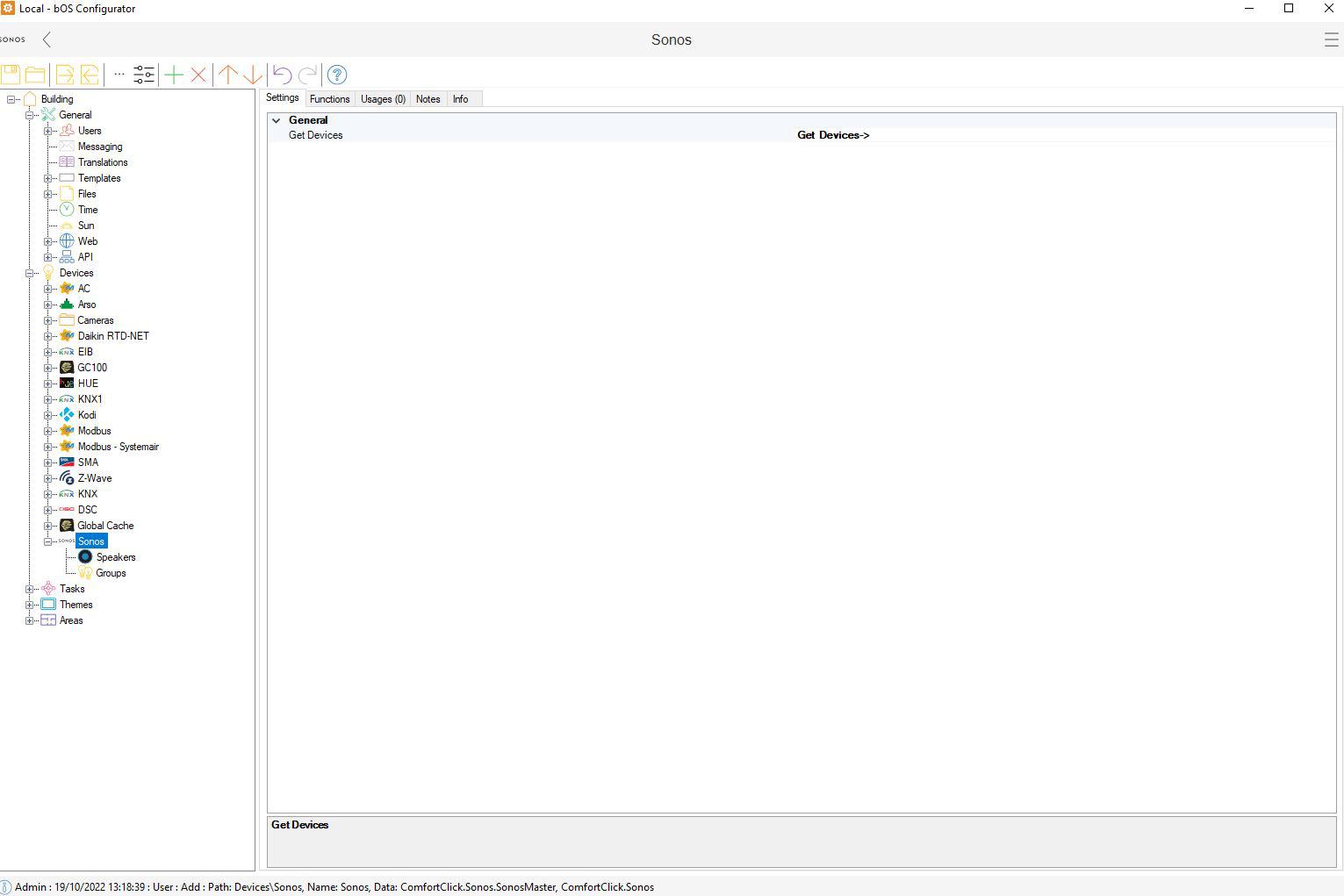Viewport: 1344px width, 896px height.
Task: Click the redo arrow icon
Action: tap(307, 75)
